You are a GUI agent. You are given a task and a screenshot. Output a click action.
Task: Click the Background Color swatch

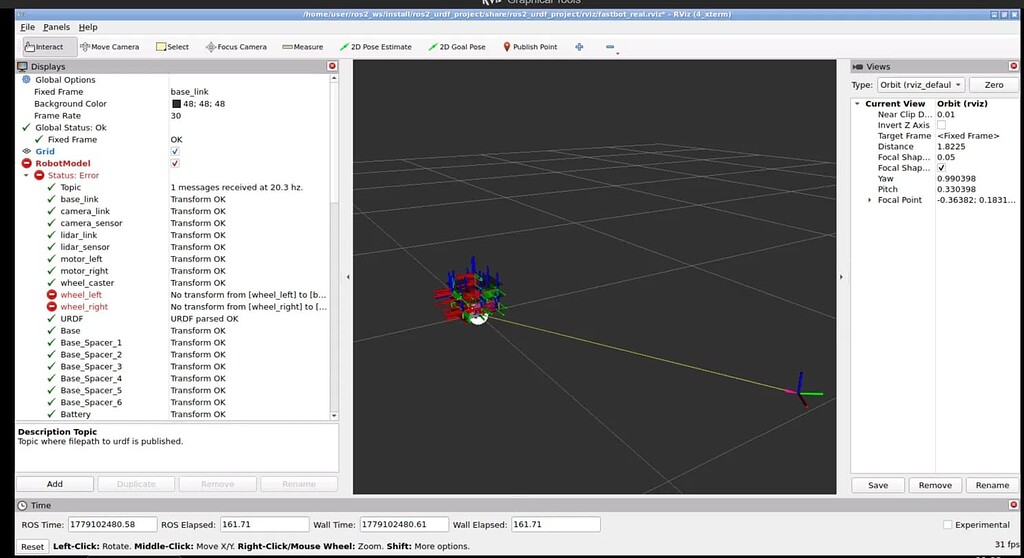tap(176, 104)
